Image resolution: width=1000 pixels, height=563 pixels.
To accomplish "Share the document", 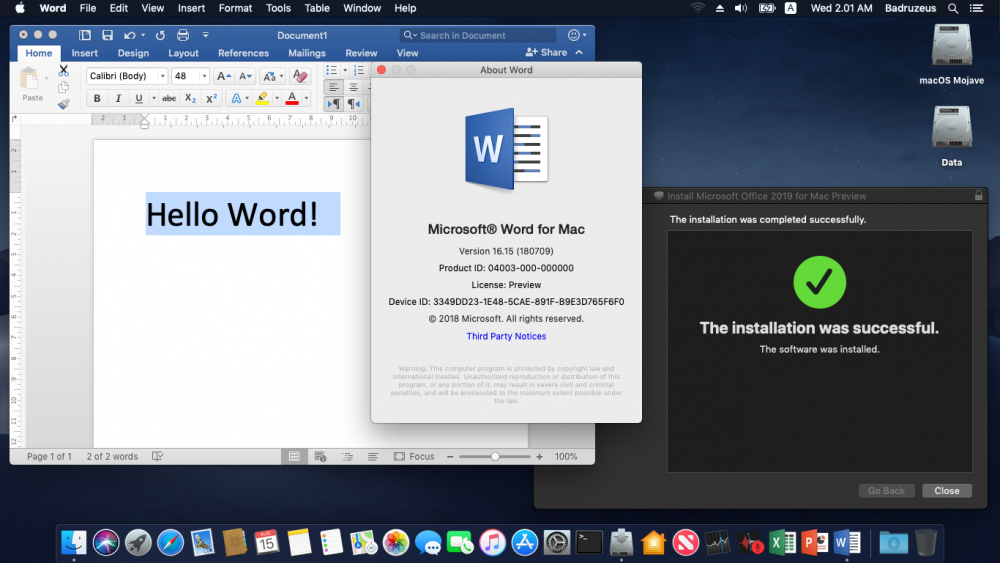I will pos(546,52).
